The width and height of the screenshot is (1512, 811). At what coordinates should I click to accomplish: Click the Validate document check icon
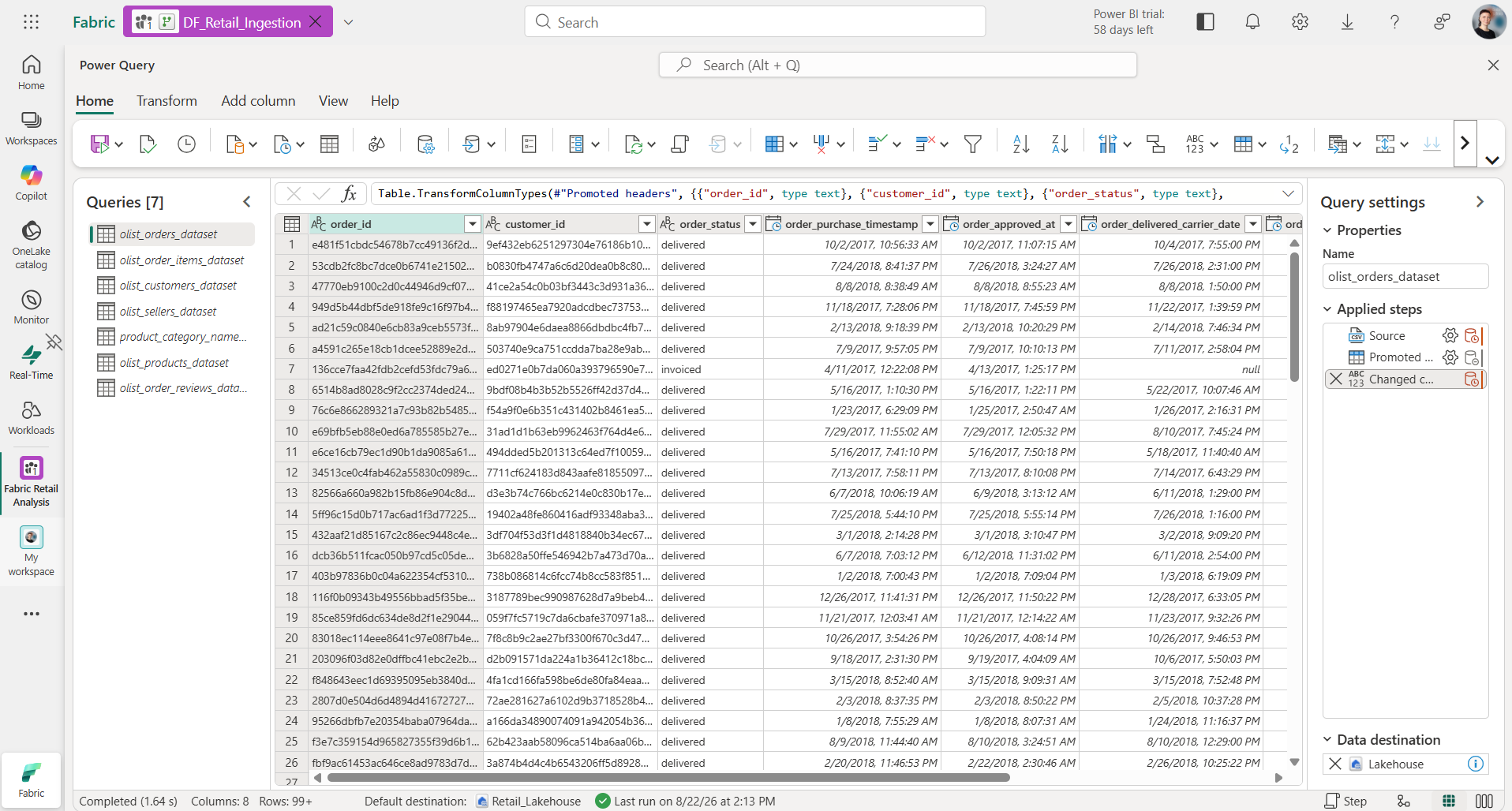pos(148,144)
